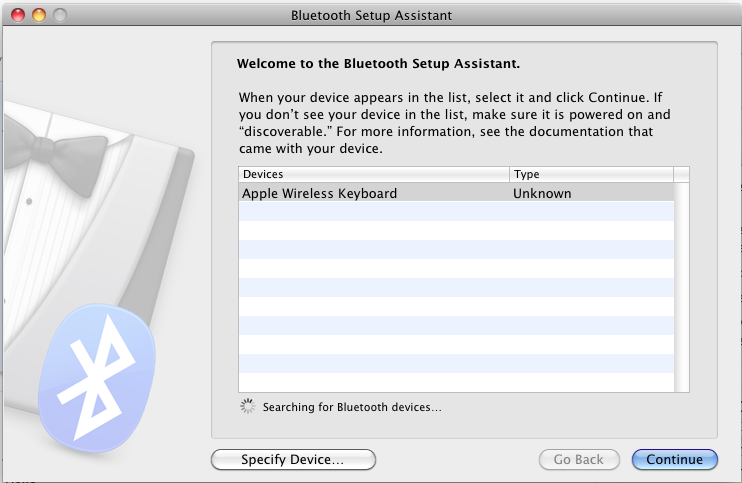Close the Bluetooth Setup Assistant window
Viewport: 742px width, 483px height.
[18, 15]
